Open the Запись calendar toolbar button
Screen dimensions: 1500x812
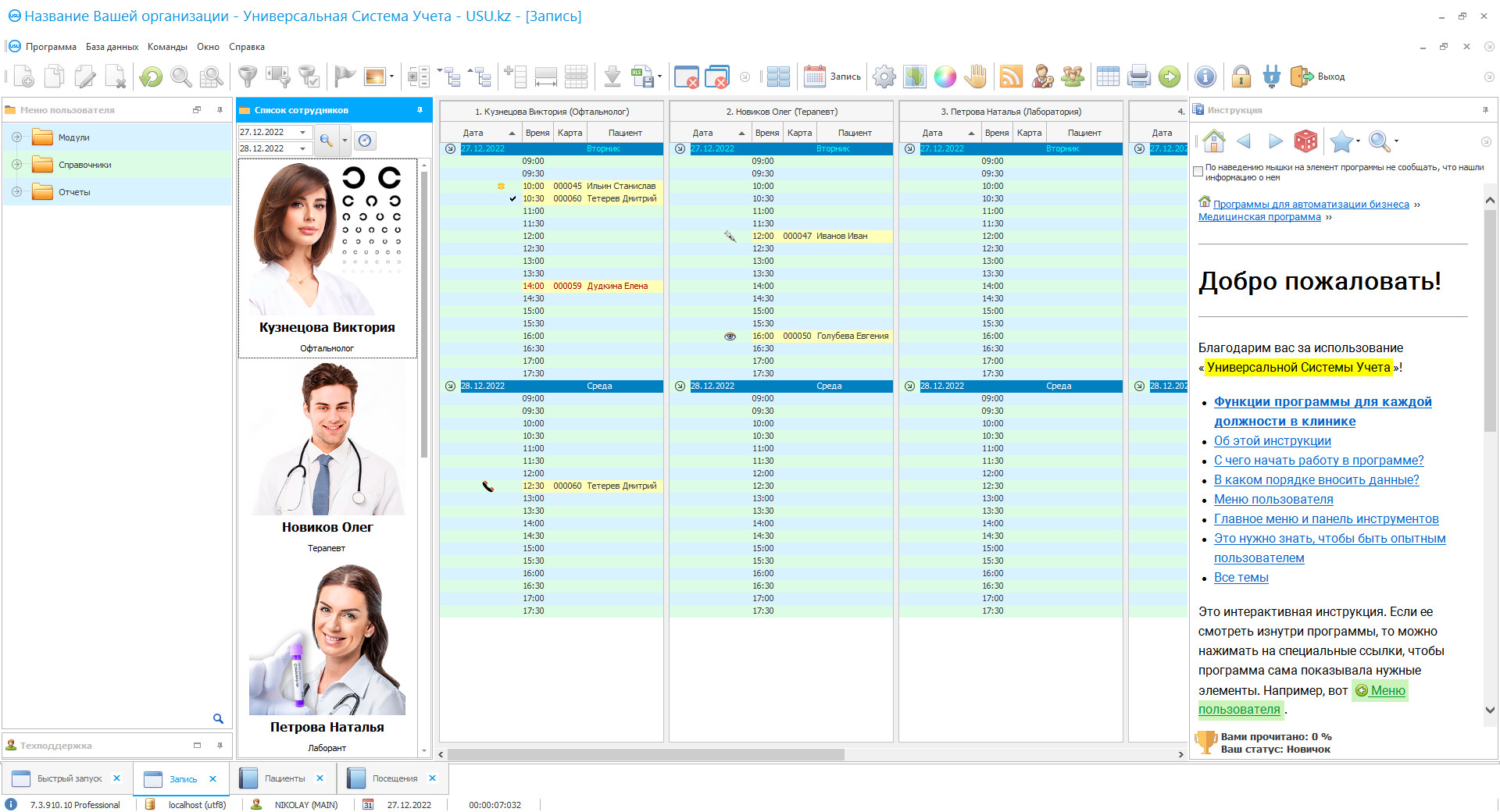click(x=832, y=77)
